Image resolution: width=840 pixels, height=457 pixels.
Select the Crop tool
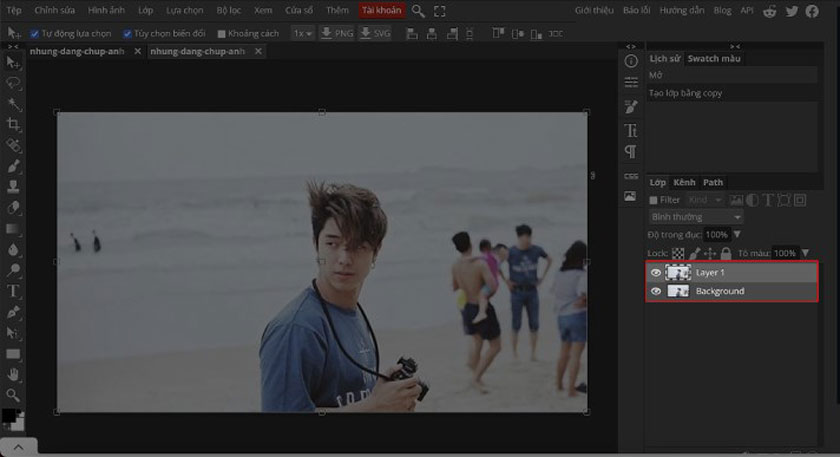[x=13, y=125]
